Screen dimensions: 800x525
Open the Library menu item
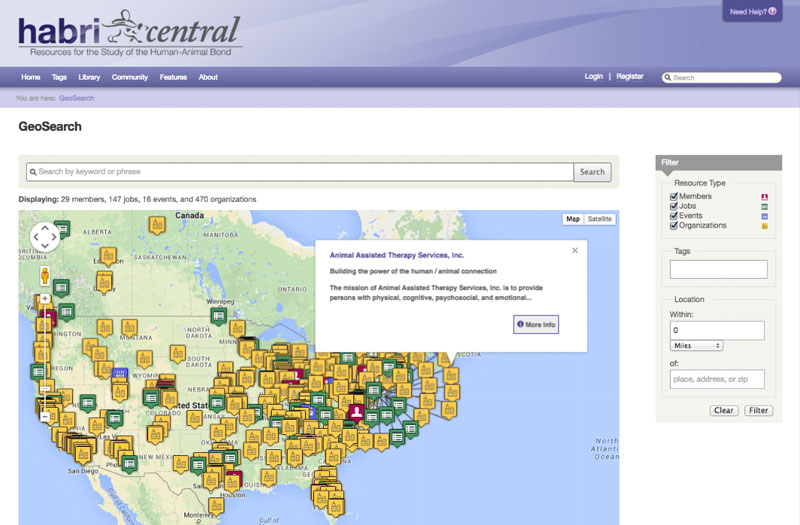pyautogui.click(x=89, y=77)
